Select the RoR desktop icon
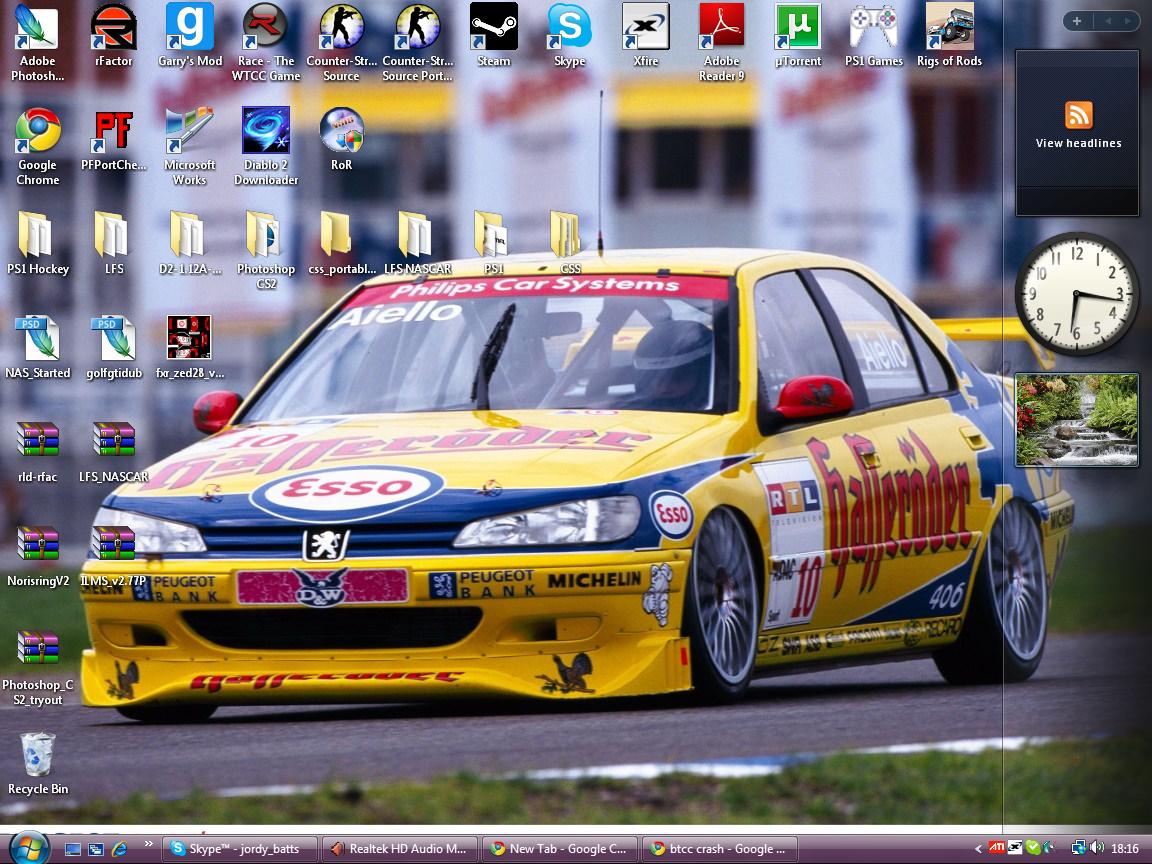The width and height of the screenshot is (1152, 864). tap(342, 139)
